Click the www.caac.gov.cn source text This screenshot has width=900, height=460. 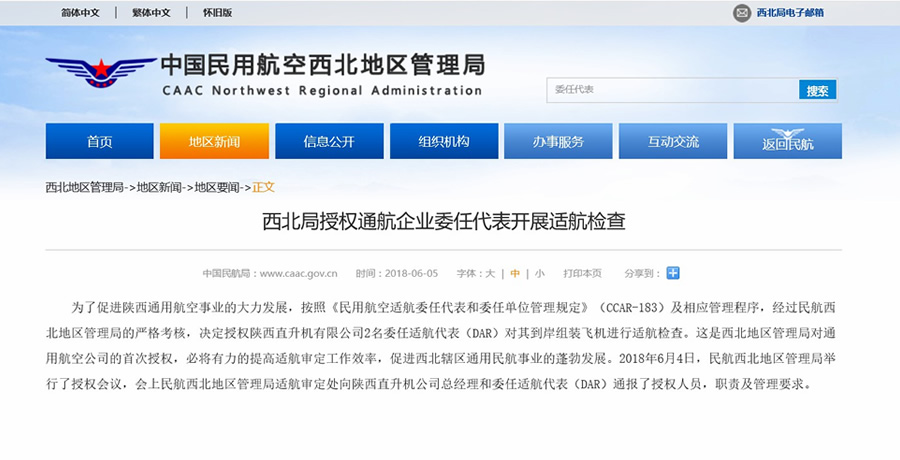298,274
